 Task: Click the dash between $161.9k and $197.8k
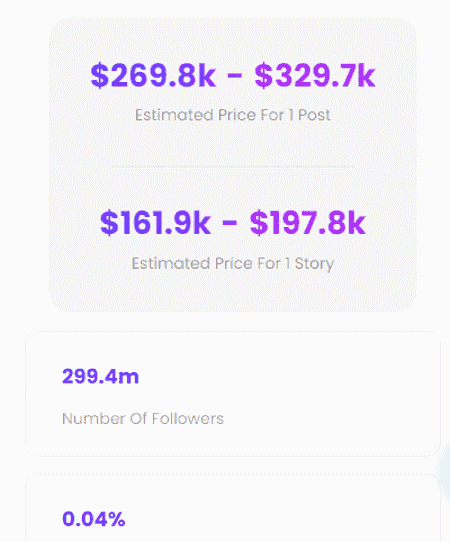pyautogui.click(x=230, y=224)
